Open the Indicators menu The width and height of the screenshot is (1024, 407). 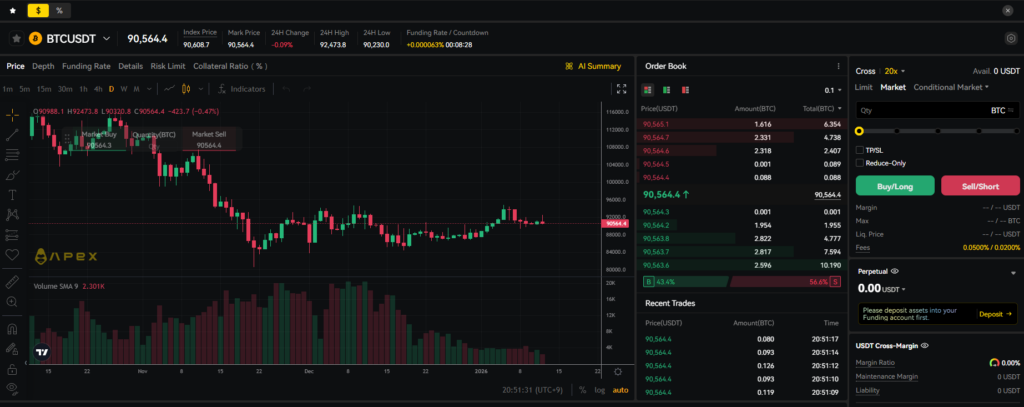point(242,89)
